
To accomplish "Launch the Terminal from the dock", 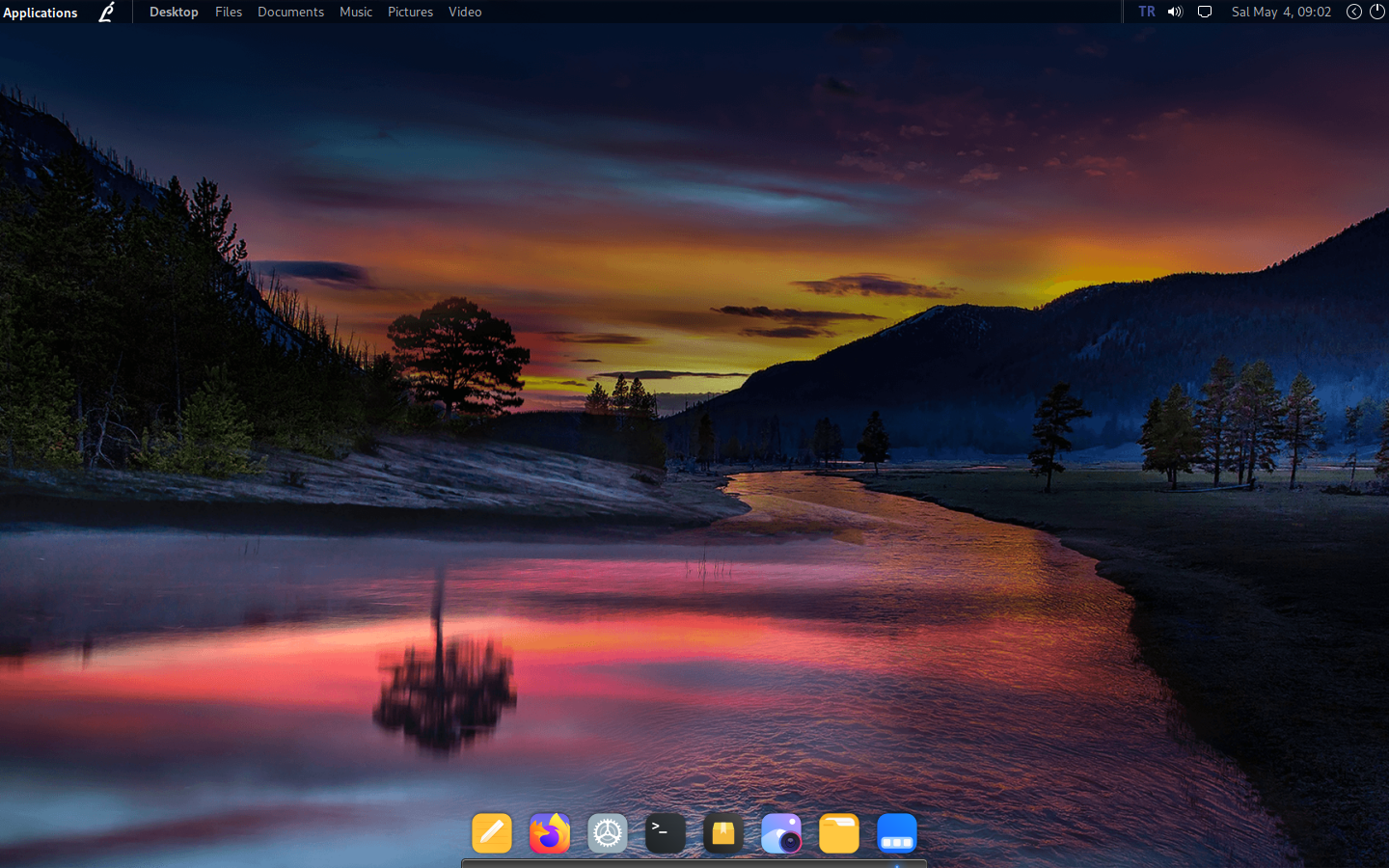I will pos(666,833).
